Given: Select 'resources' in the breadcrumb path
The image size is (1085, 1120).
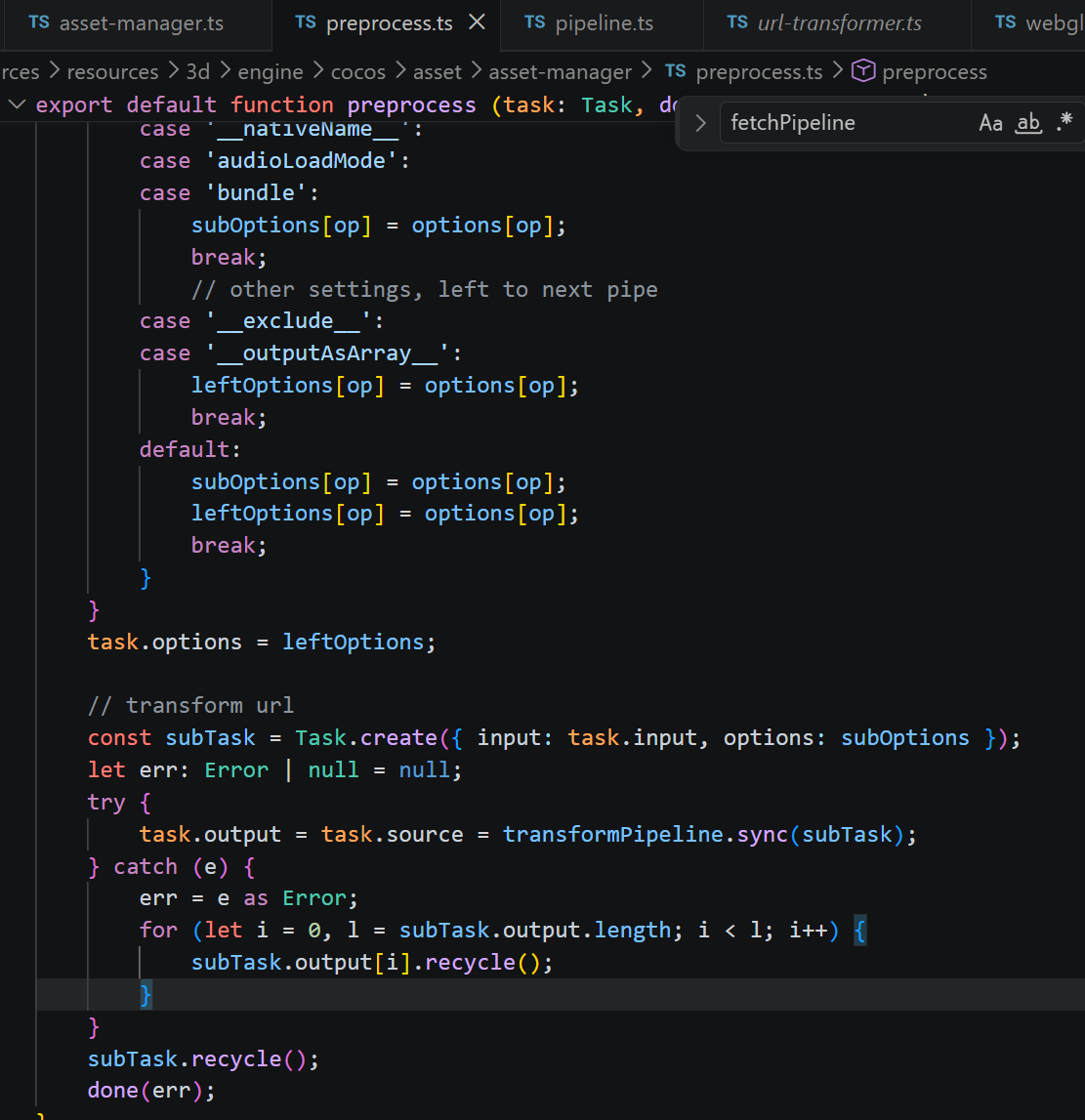Looking at the screenshot, I should [113, 72].
